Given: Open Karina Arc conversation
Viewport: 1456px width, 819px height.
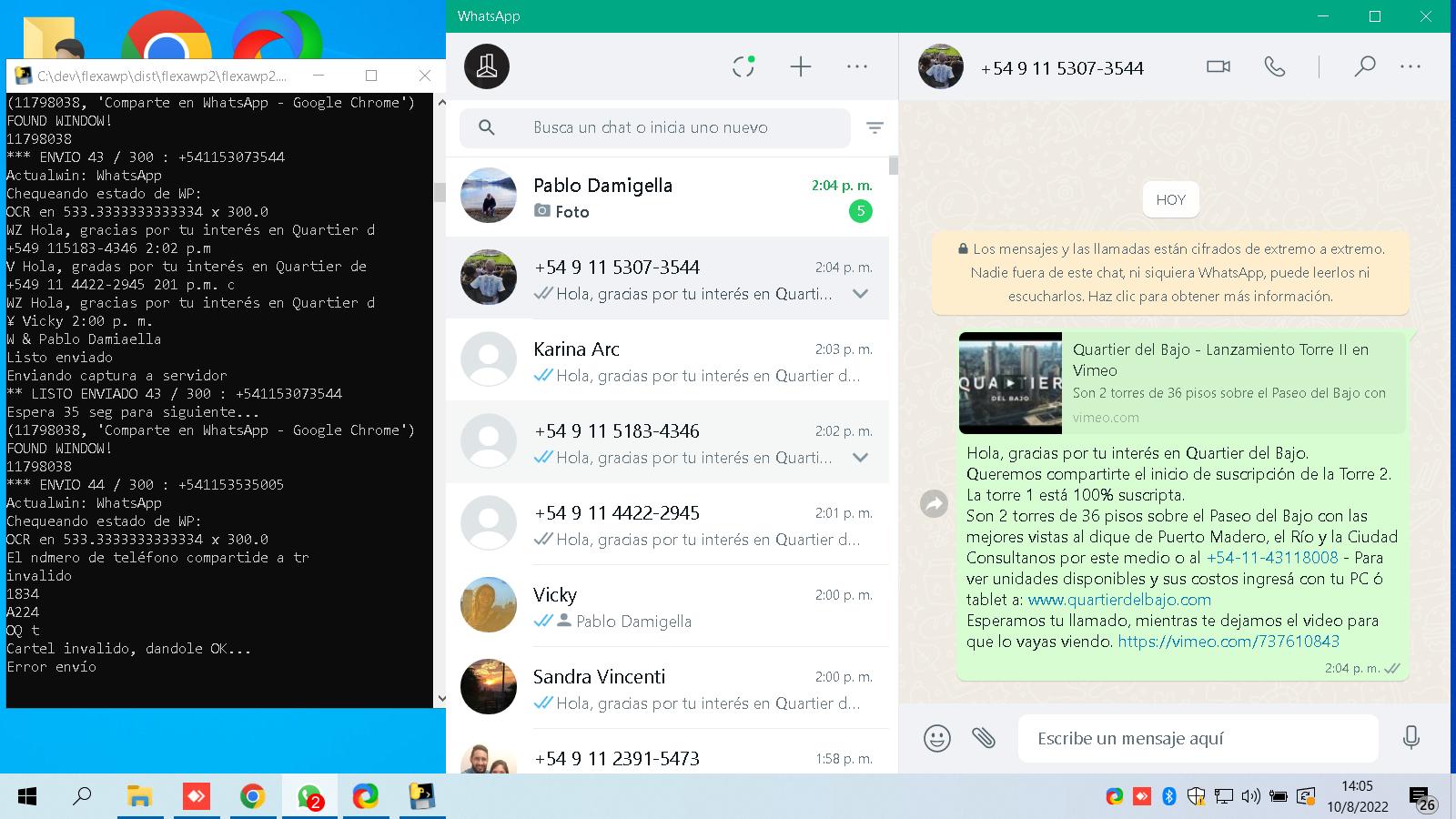Looking at the screenshot, I should pyautogui.click(x=667, y=360).
